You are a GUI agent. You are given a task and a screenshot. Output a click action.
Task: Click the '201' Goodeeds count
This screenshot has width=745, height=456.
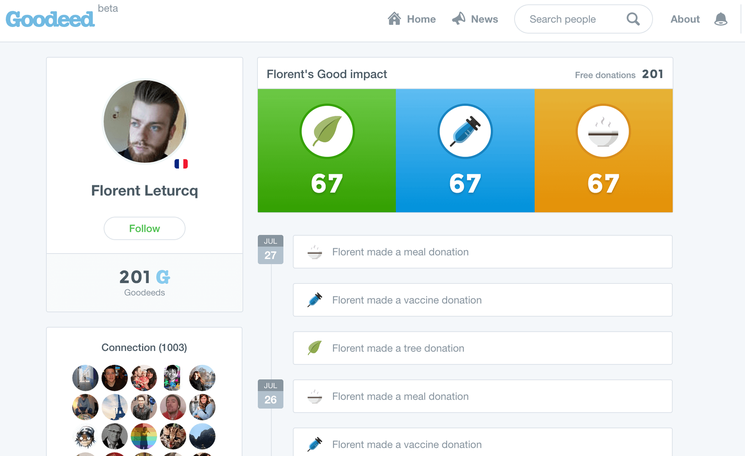(x=134, y=277)
